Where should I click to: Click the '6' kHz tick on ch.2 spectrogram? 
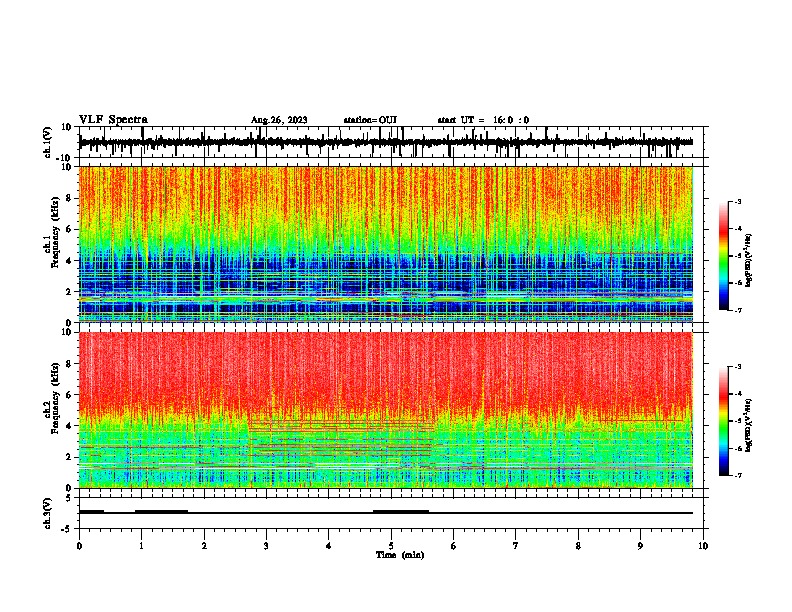[70, 395]
